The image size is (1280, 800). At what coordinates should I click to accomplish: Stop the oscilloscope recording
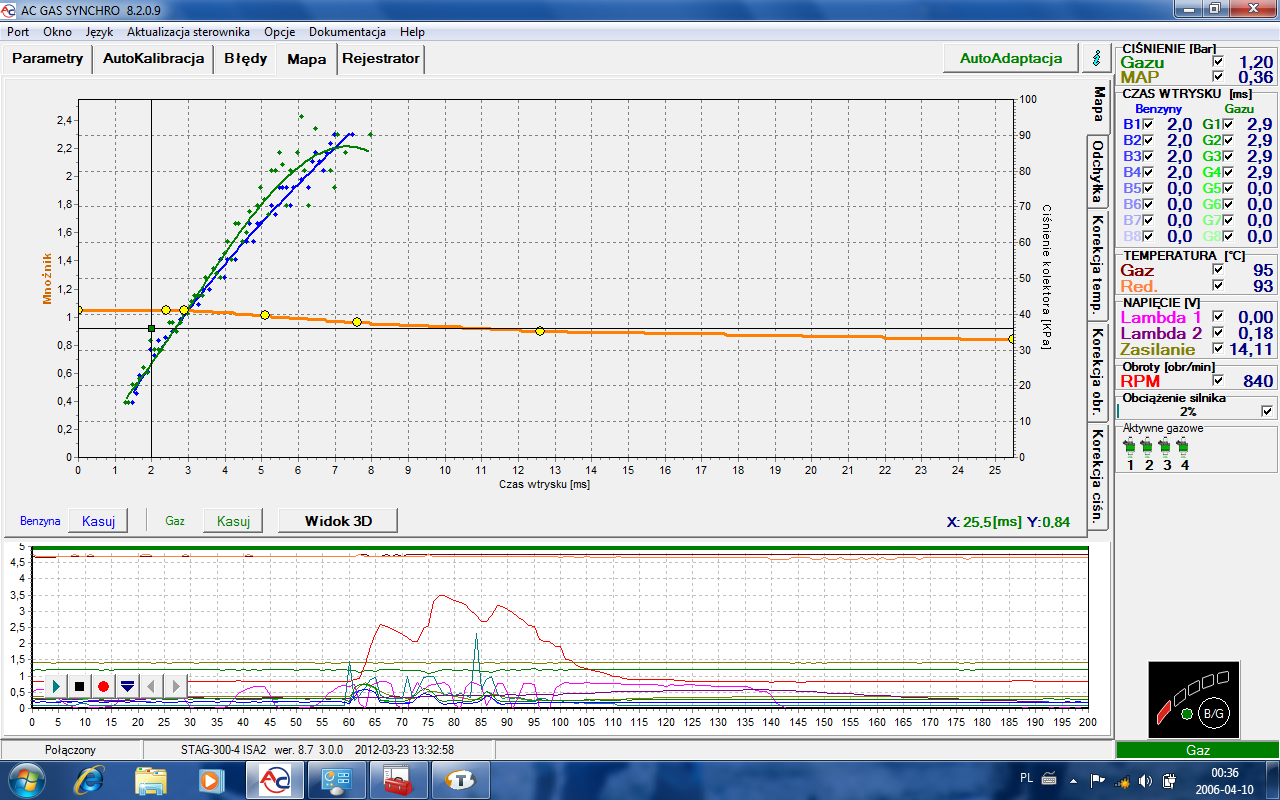click(80, 686)
